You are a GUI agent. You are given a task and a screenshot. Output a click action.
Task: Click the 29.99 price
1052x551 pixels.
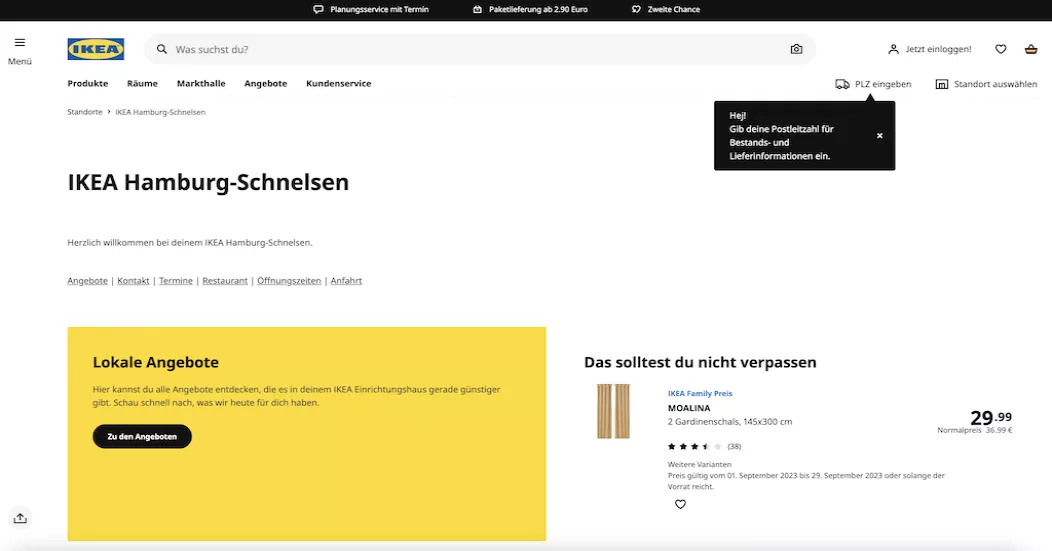(x=991, y=417)
